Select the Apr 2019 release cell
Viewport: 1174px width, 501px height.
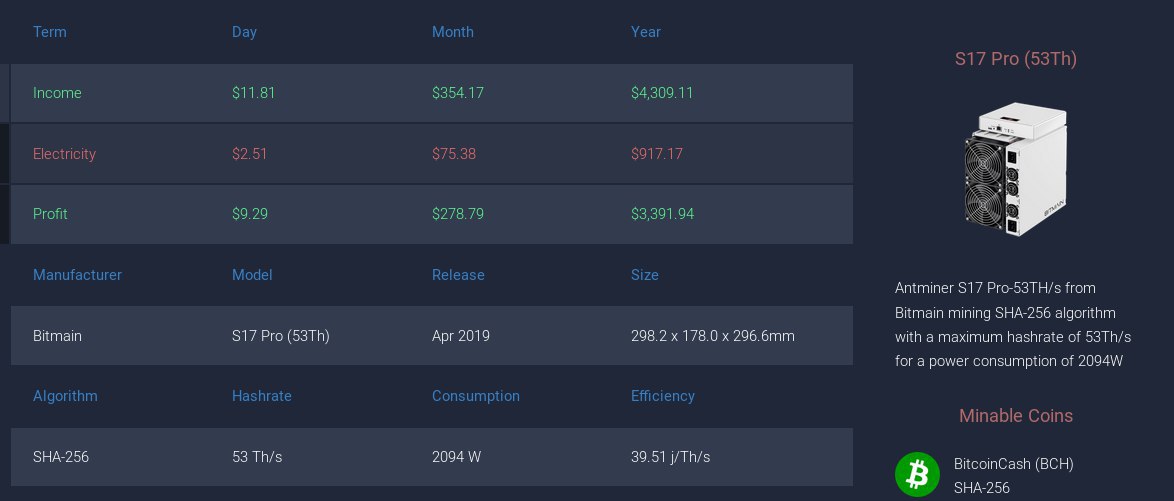click(460, 335)
